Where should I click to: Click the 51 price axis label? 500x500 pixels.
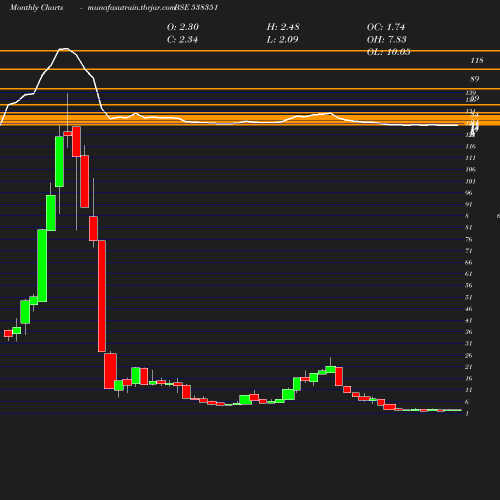click(469, 297)
